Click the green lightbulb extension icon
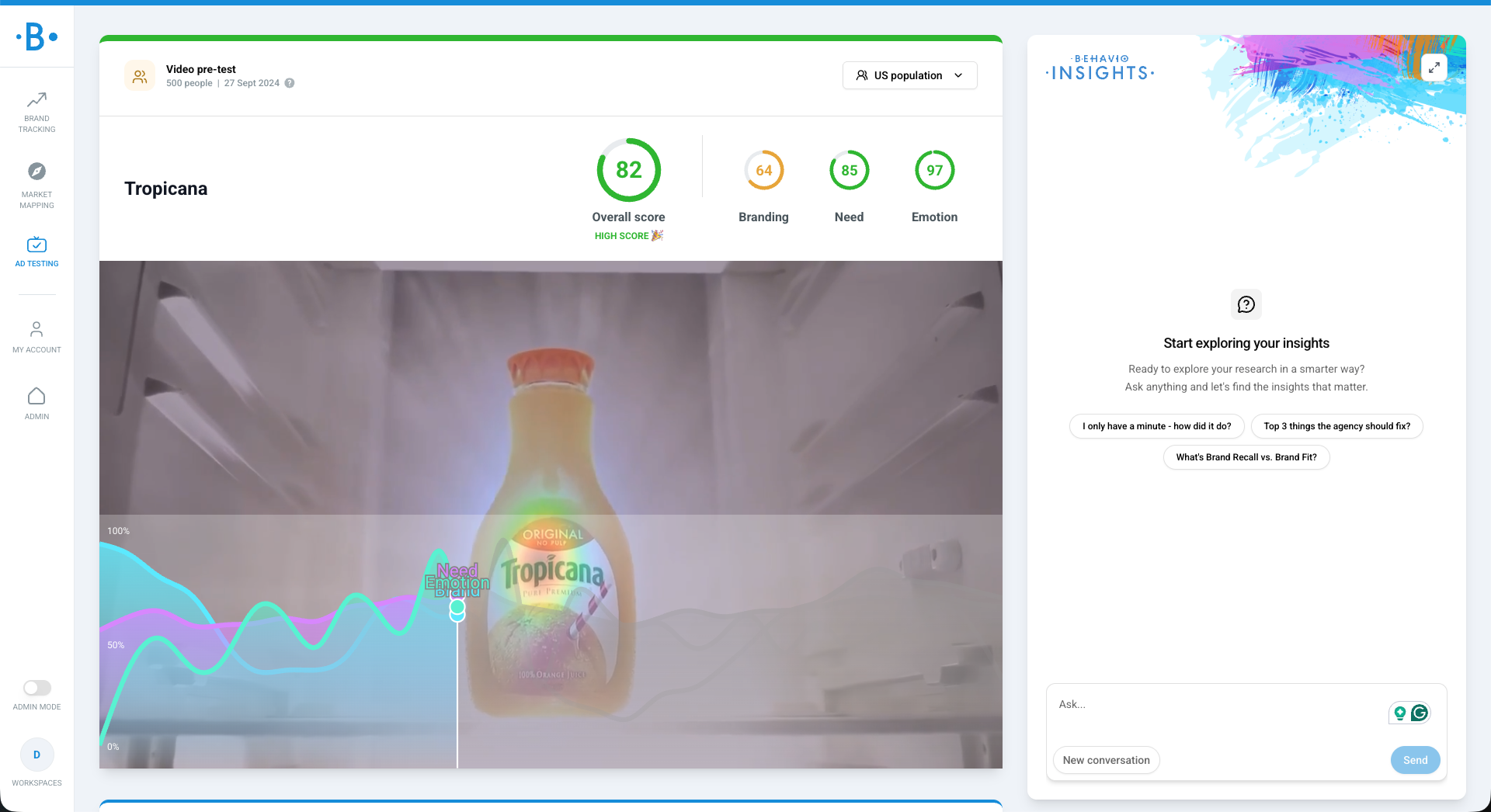This screenshot has height=812, width=1491. pyautogui.click(x=1400, y=713)
